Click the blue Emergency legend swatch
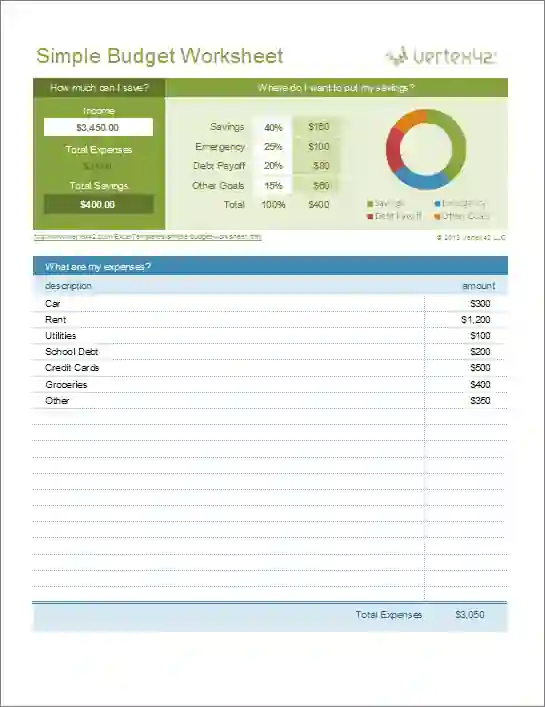This screenshot has height=707, width=545. pos(437,204)
